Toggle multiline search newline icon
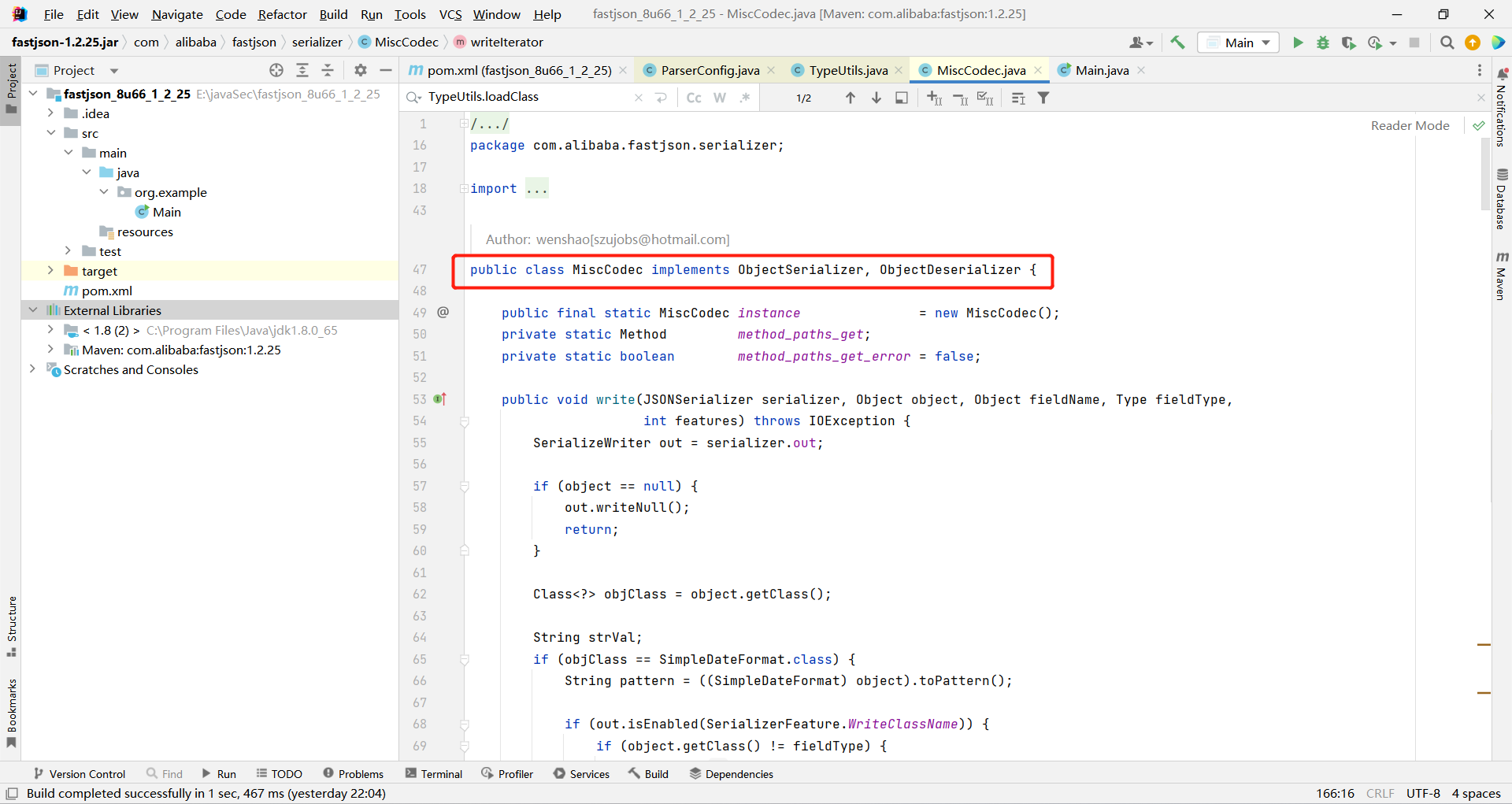Image resolution: width=1512 pixels, height=804 pixels. coord(661,98)
